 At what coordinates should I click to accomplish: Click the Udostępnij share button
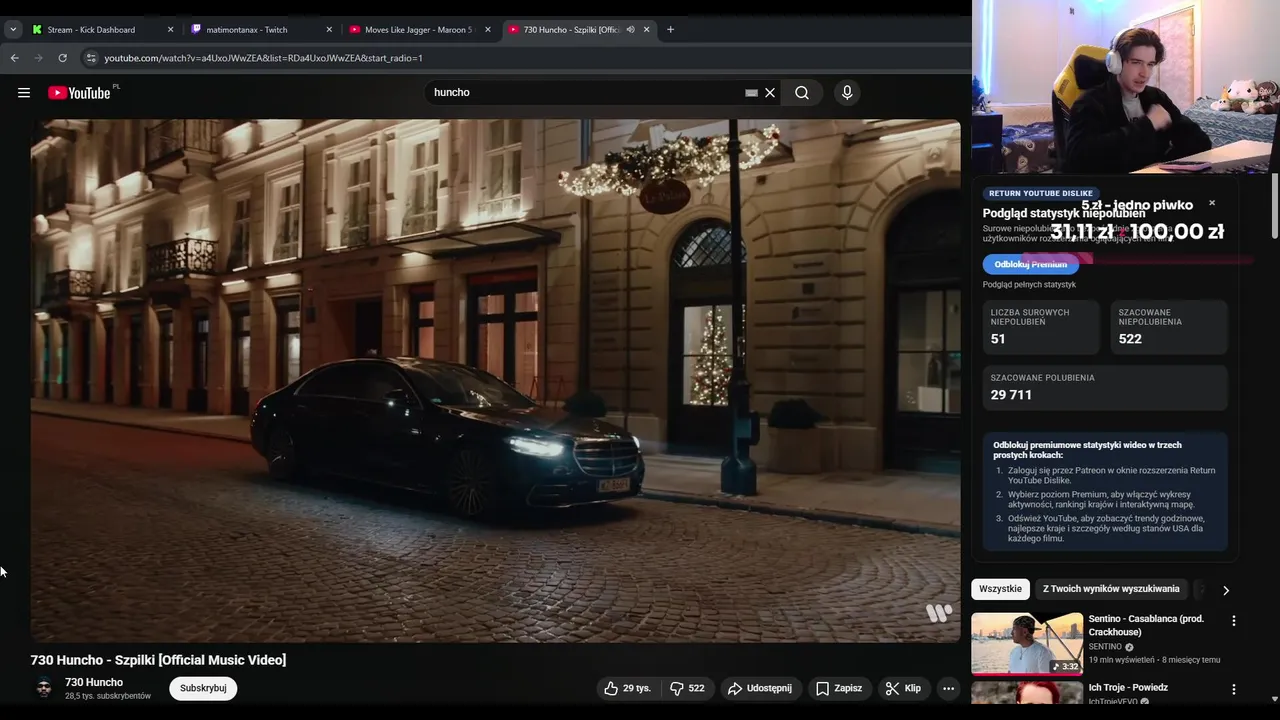(x=760, y=688)
